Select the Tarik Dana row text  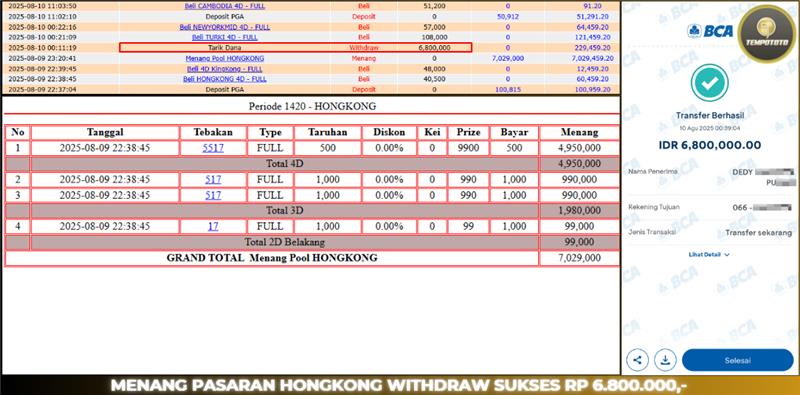pyautogui.click(x=224, y=47)
